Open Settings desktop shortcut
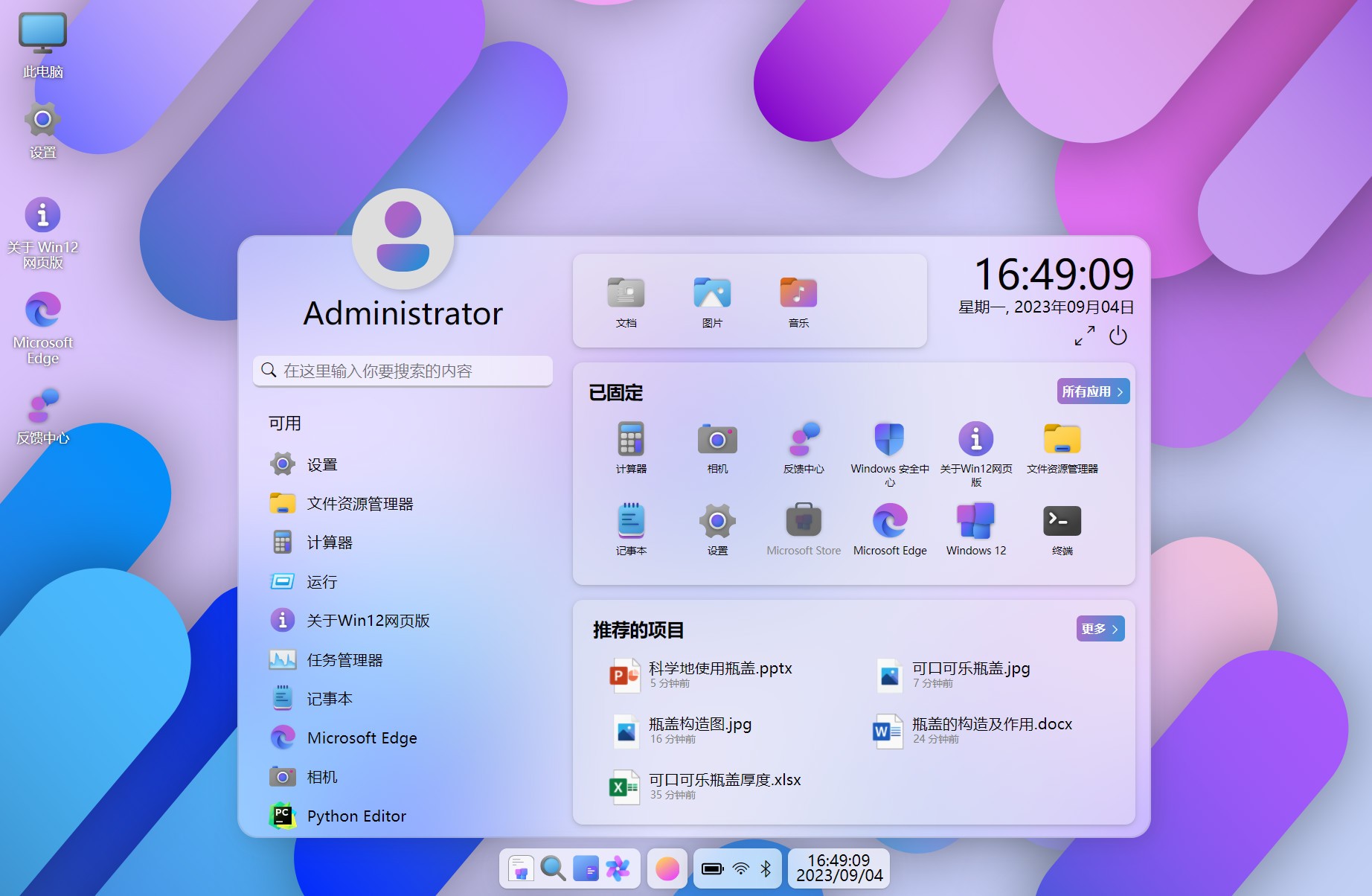The width and height of the screenshot is (1372, 896). click(43, 131)
